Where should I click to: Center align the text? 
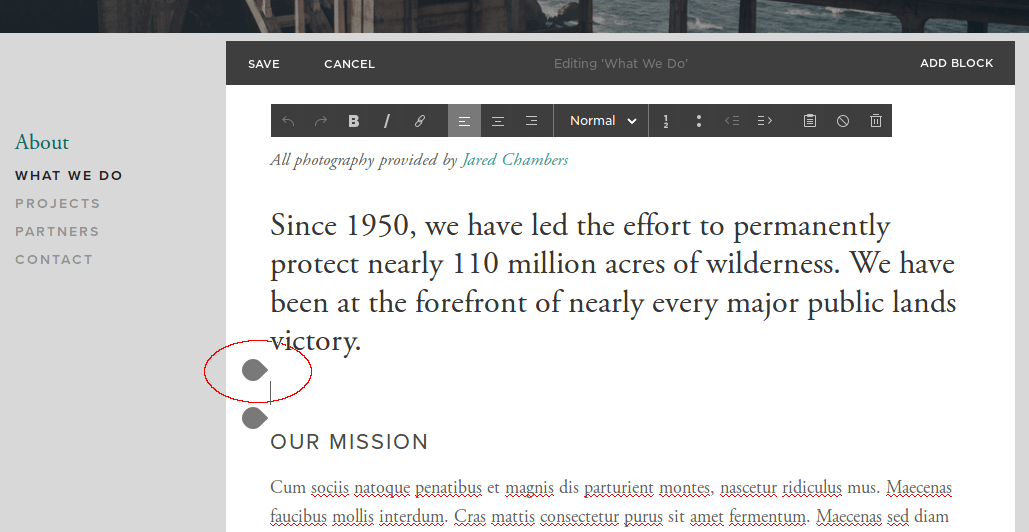[x=497, y=121]
